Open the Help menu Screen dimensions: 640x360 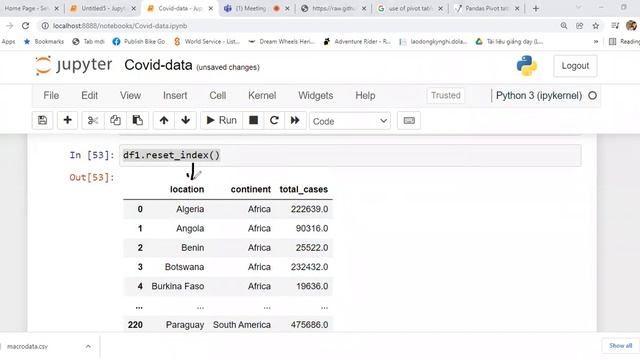point(365,96)
